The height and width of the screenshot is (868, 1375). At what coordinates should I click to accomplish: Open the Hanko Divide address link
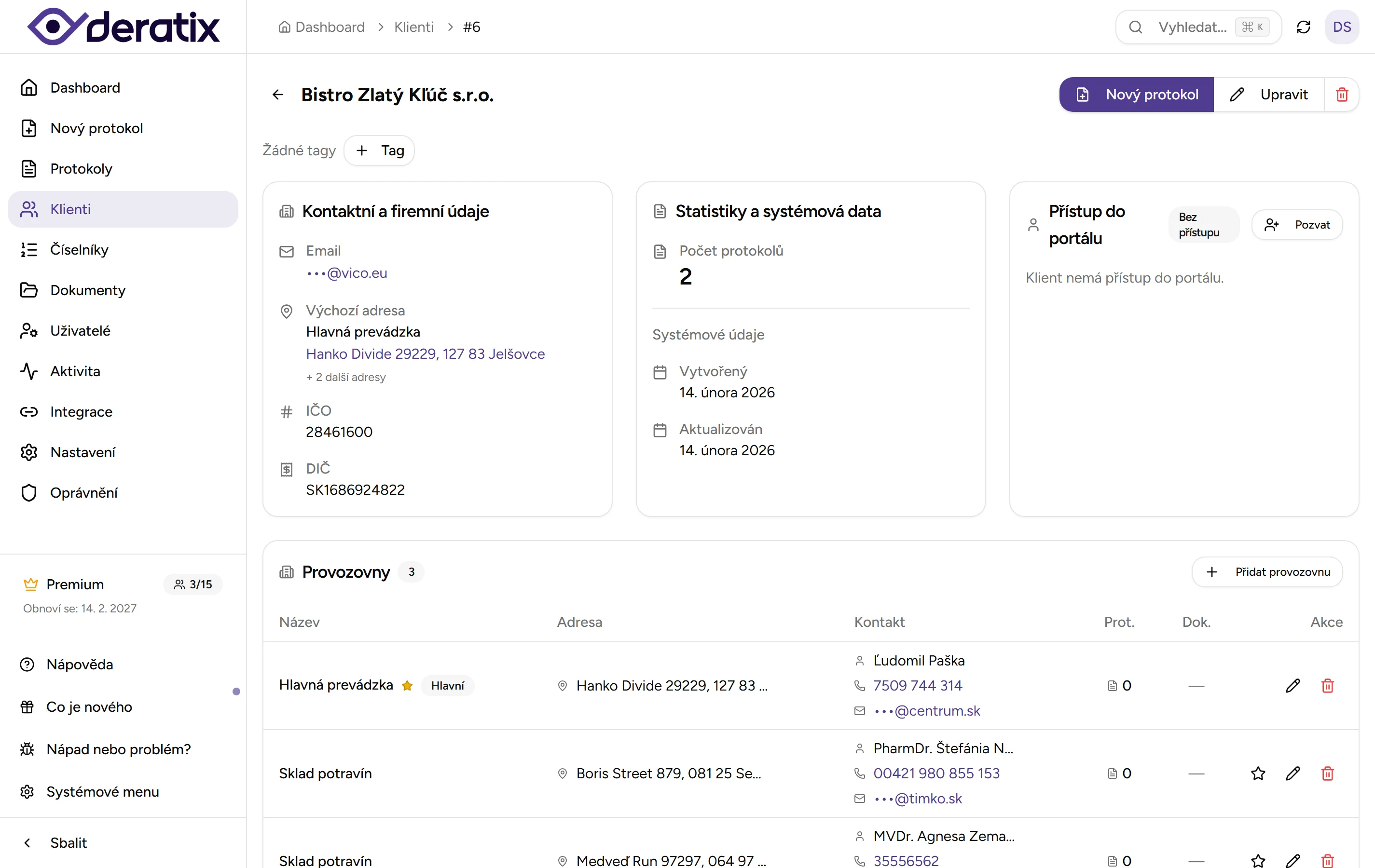pos(425,354)
